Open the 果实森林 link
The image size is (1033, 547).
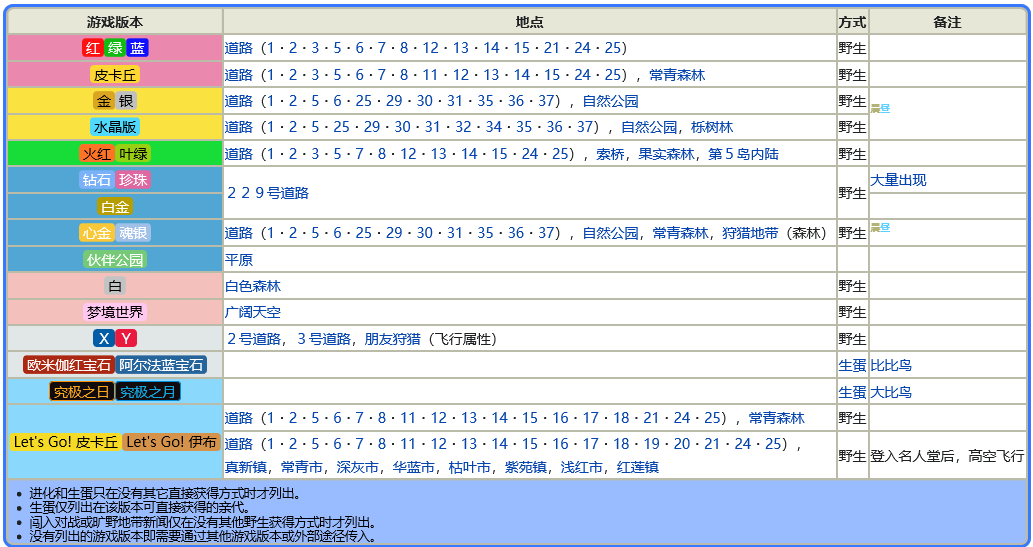pyautogui.click(x=666, y=154)
